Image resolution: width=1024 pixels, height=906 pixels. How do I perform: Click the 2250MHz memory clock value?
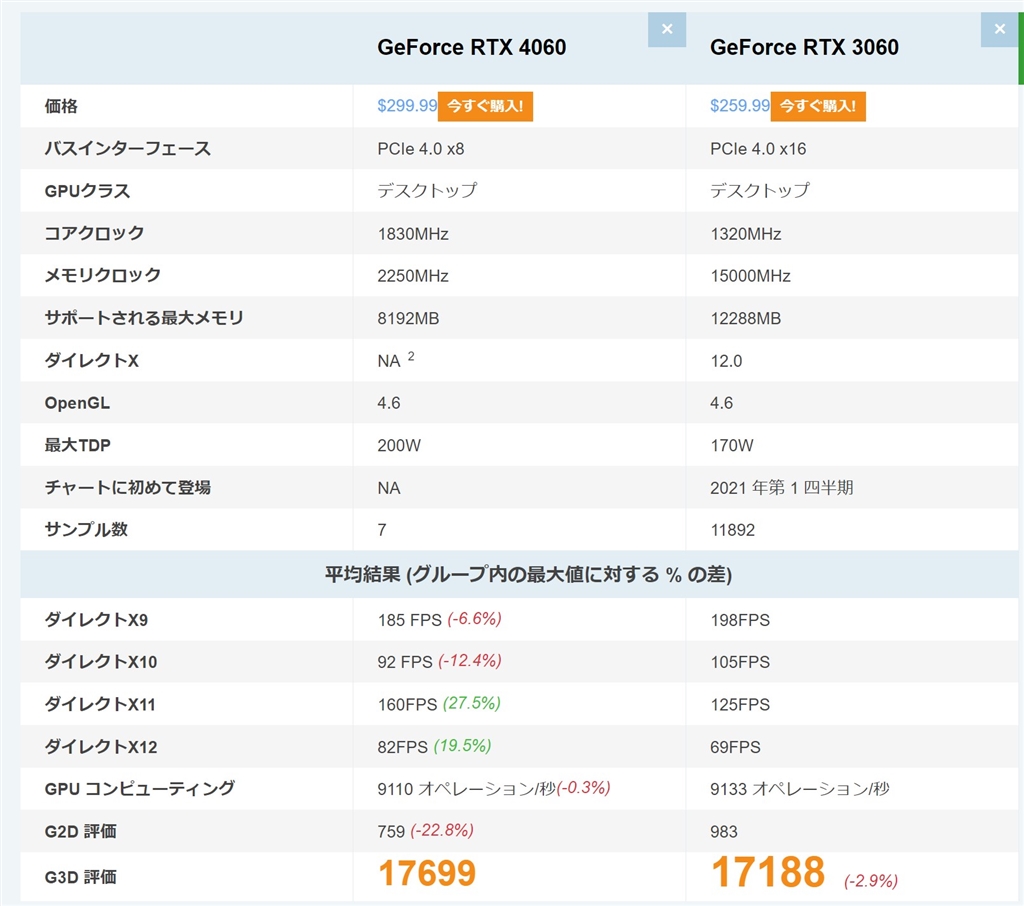413,276
